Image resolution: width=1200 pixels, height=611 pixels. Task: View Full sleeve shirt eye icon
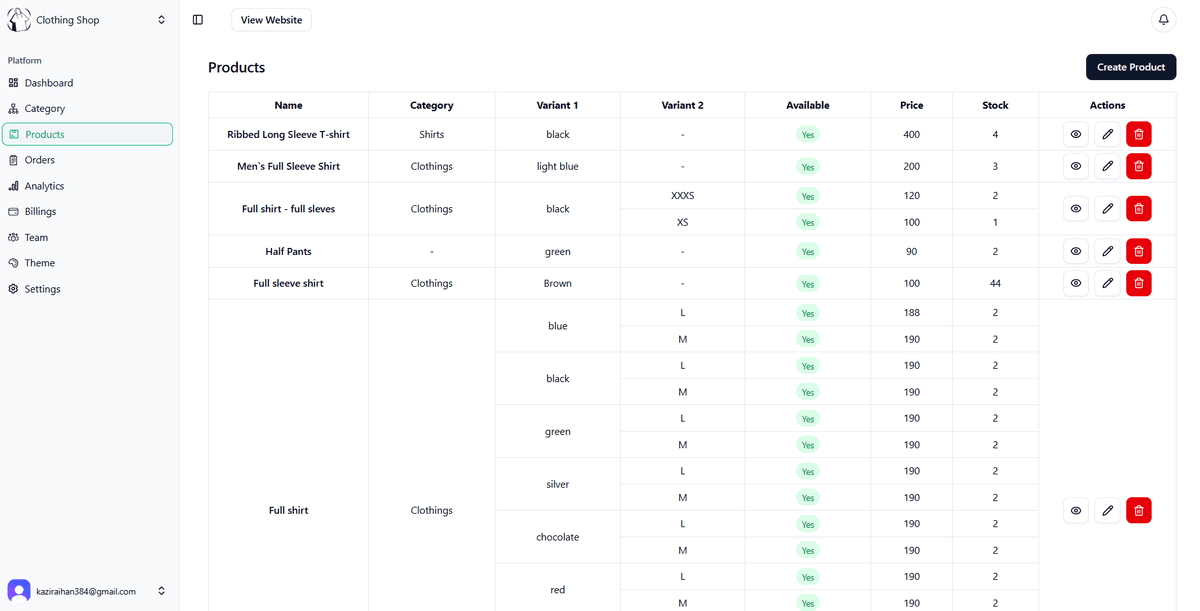(x=1076, y=283)
